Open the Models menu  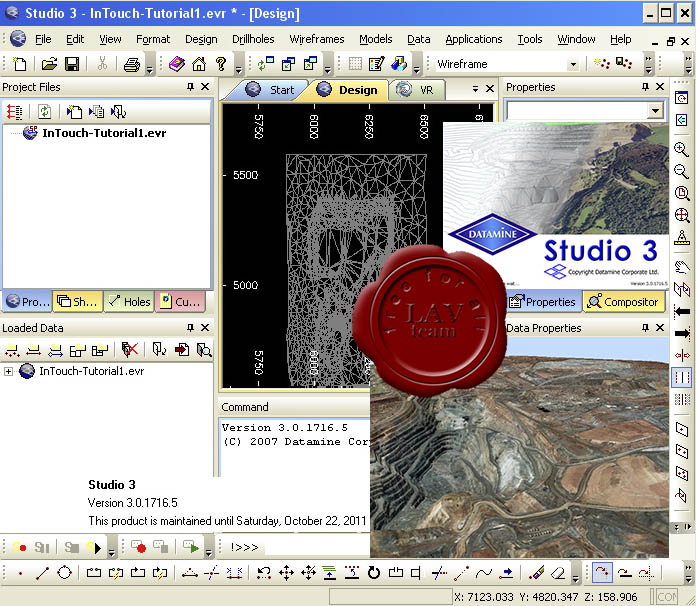point(376,39)
